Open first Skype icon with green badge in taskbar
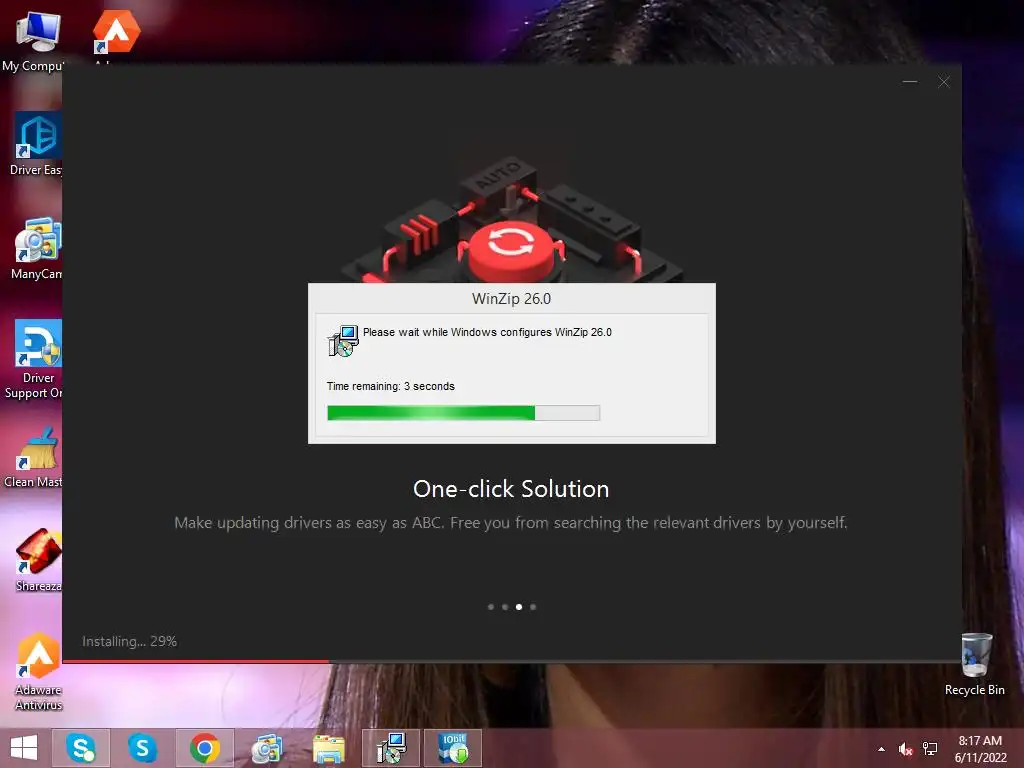1024x768 pixels. (80, 748)
